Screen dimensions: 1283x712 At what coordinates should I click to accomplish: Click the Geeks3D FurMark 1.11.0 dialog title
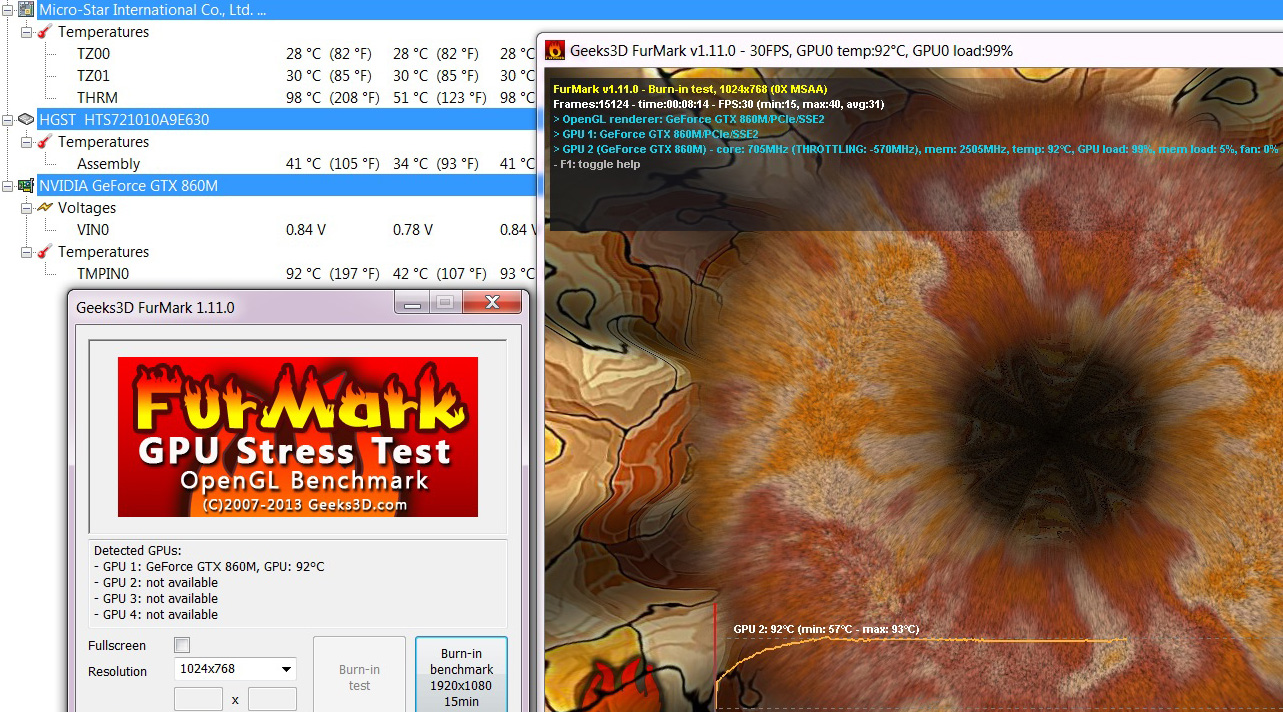tap(156, 307)
